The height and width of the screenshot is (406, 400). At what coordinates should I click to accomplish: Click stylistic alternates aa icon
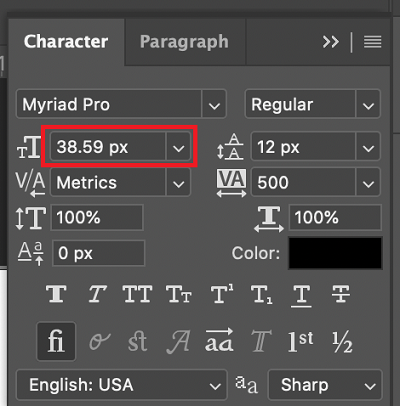point(219,341)
